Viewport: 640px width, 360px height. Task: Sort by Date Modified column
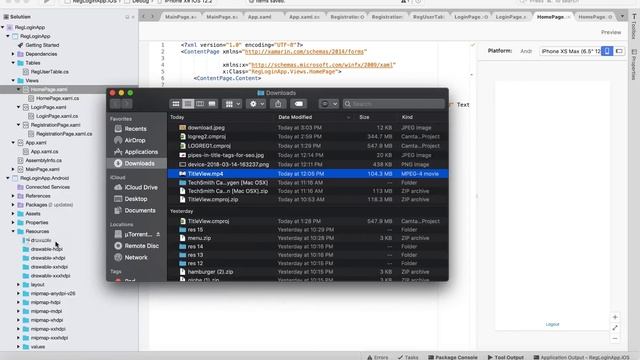tap(295, 117)
